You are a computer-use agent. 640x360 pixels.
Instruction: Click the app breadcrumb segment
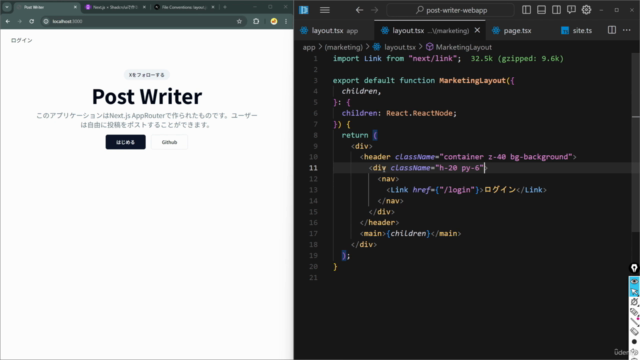(309, 47)
